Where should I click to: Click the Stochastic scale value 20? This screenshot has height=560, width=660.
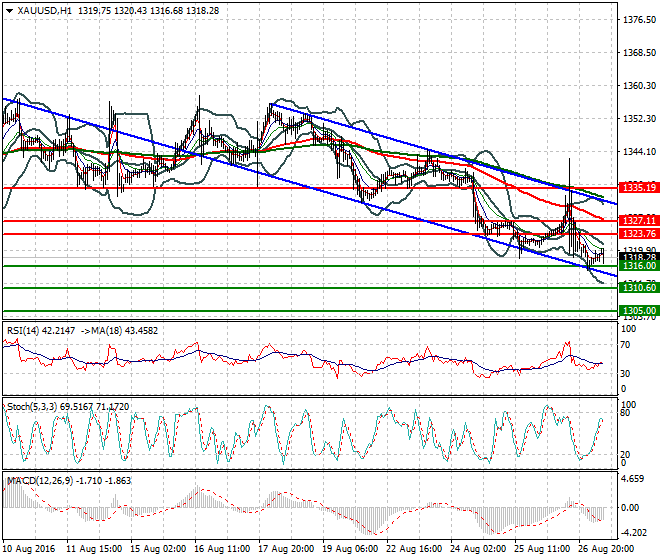pos(626,454)
